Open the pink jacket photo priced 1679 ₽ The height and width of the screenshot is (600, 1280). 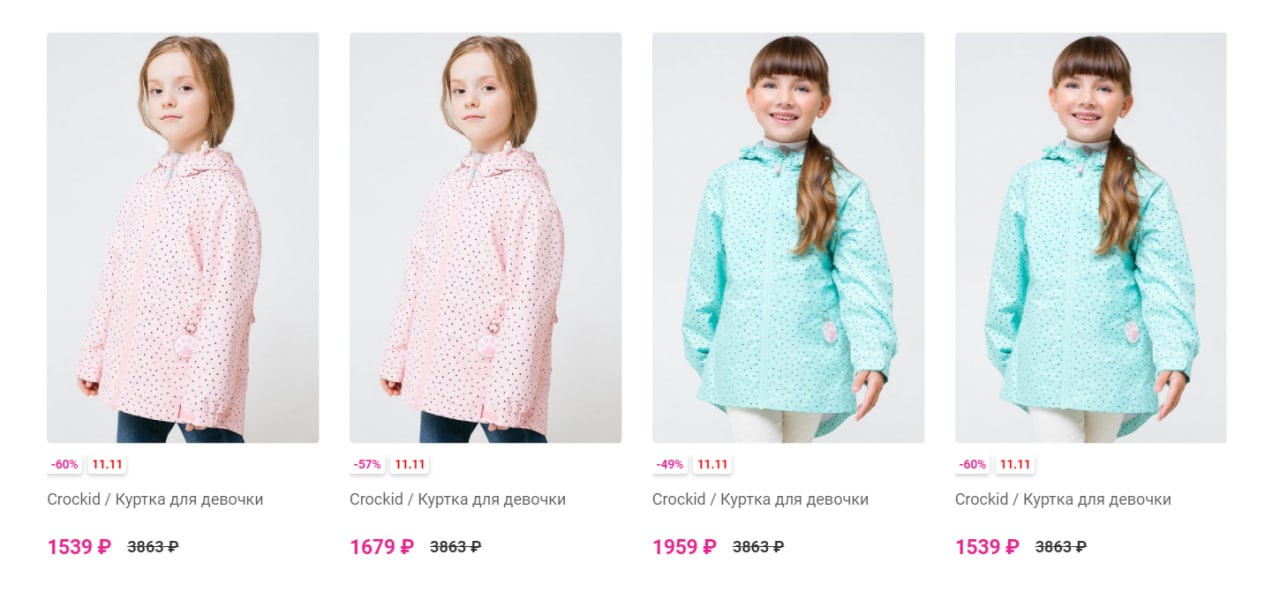pyautogui.click(x=485, y=238)
